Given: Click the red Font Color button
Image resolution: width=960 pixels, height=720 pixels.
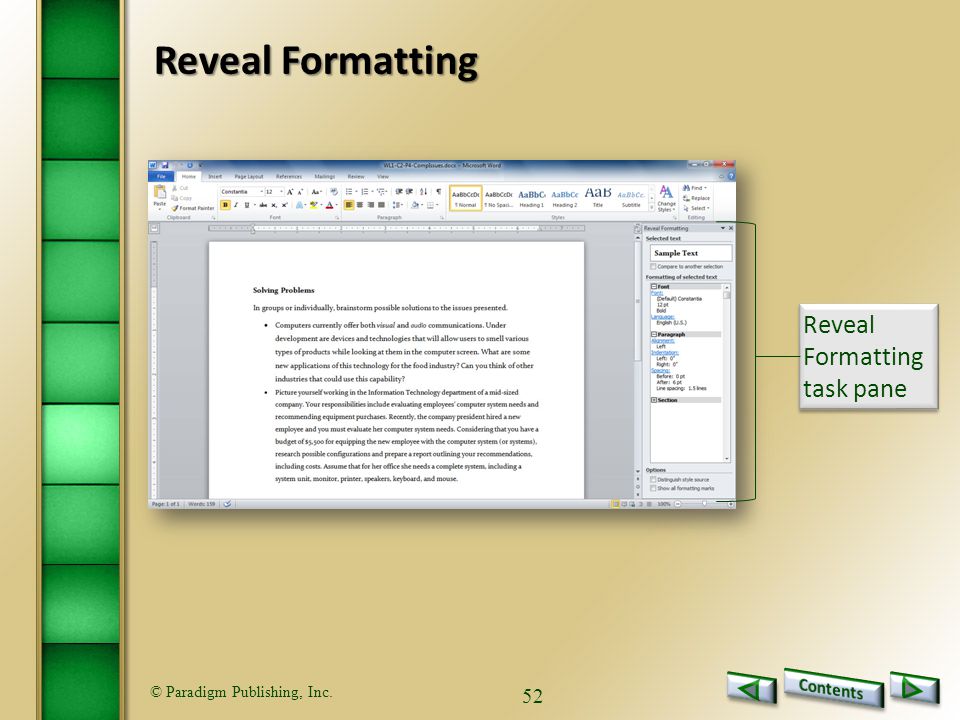Looking at the screenshot, I should pos(329,205).
